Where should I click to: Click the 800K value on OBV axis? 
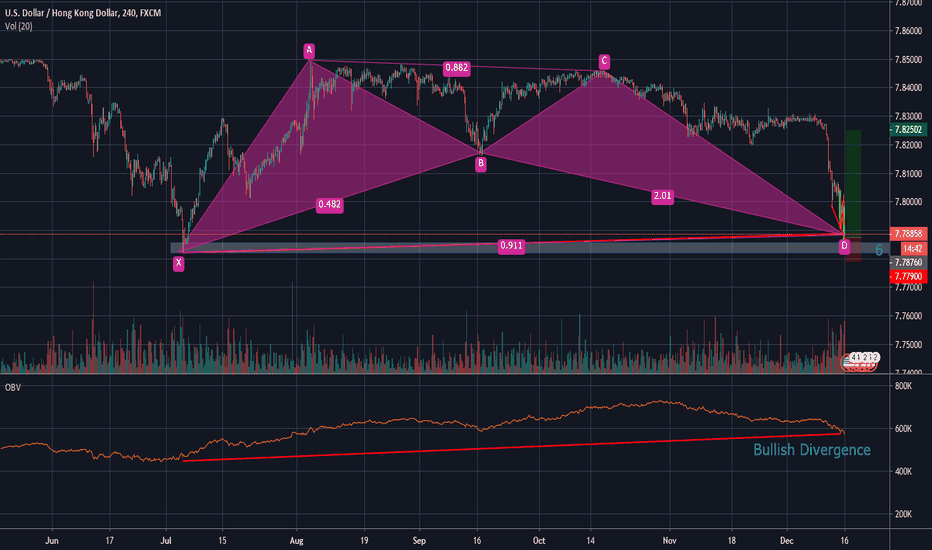903,386
